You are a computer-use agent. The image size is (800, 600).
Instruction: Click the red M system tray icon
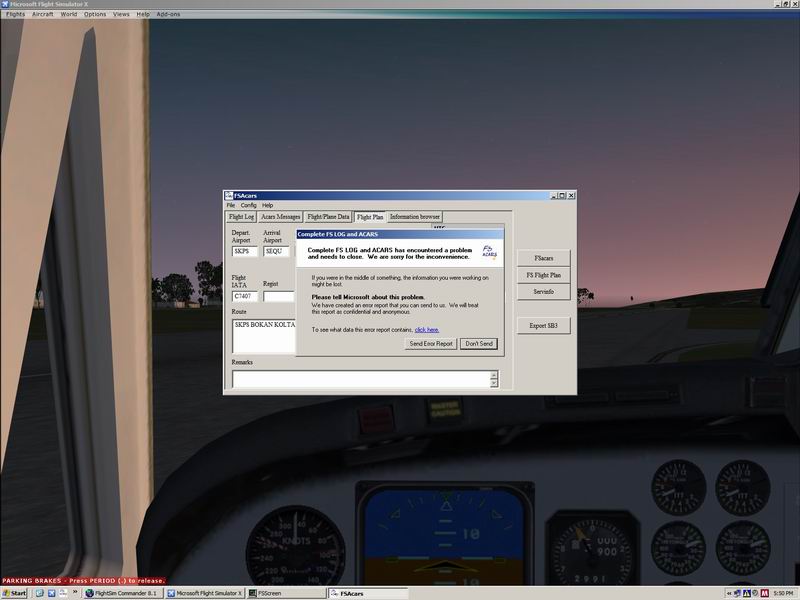(765, 593)
